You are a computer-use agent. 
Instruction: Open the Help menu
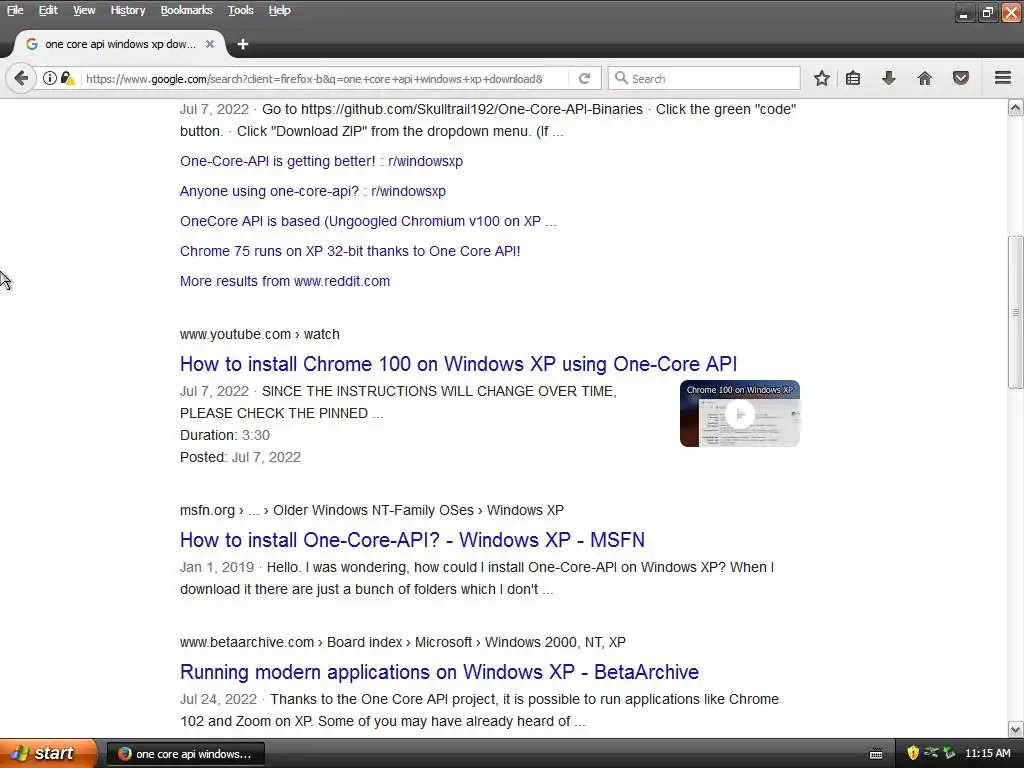(280, 10)
